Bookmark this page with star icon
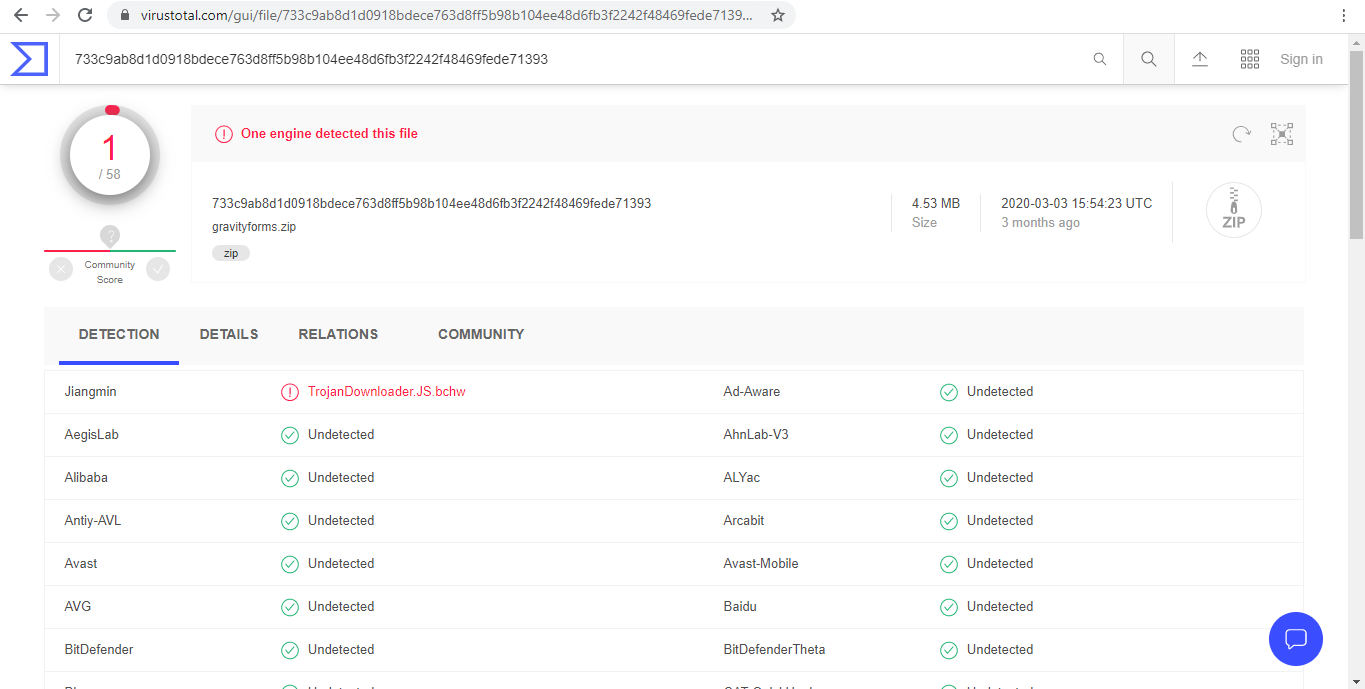1365x689 pixels. click(x=778, y=15)
